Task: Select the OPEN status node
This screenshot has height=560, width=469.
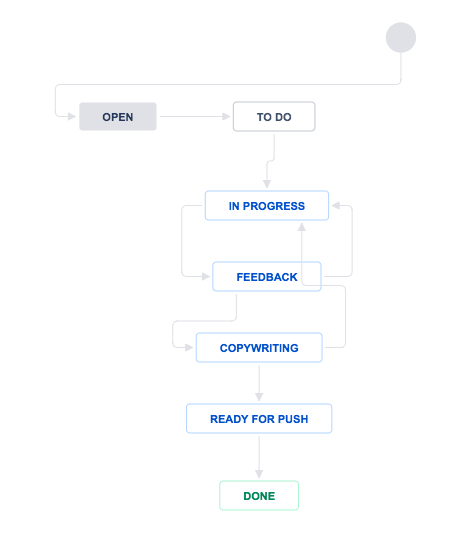Action: pos(118,117)
